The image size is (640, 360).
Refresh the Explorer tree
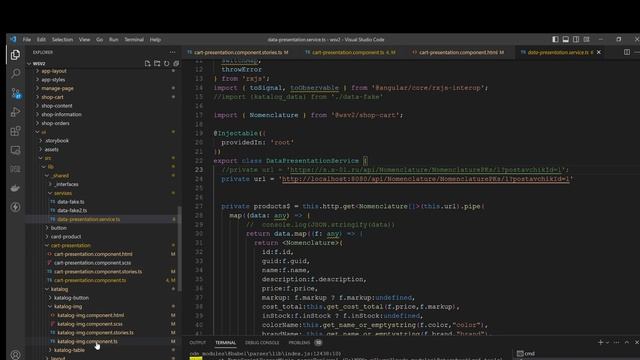coord(167,63)
